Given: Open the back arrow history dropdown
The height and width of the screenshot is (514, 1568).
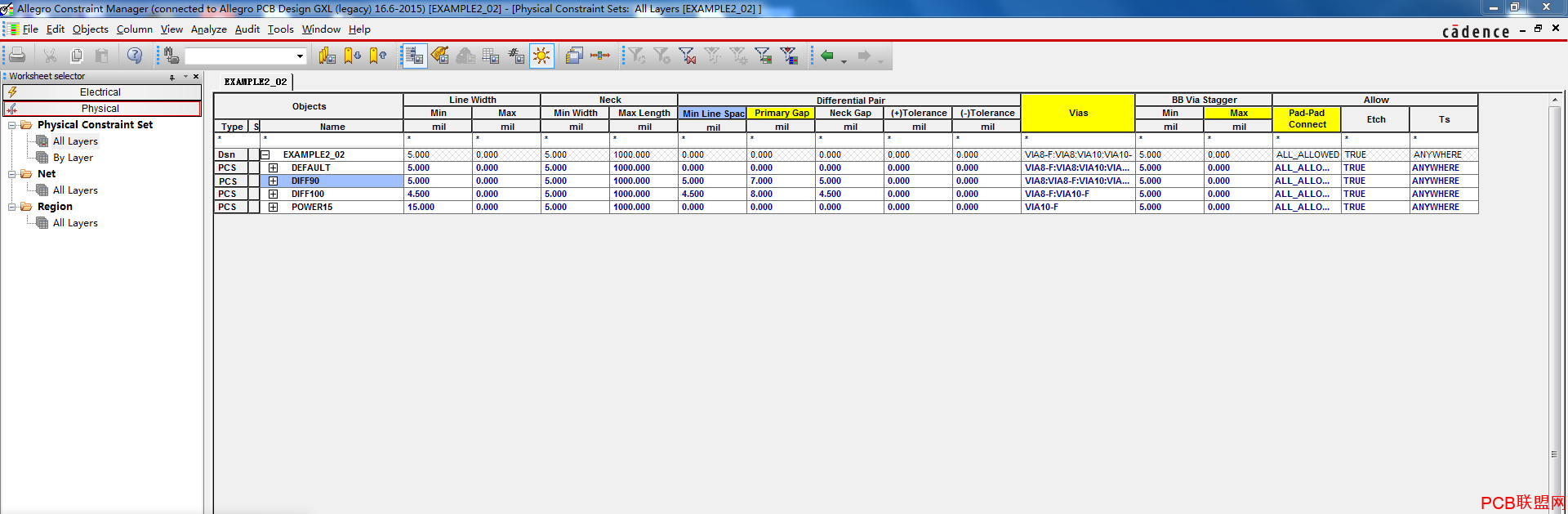Looking at the screenshot, I should 844,60.
